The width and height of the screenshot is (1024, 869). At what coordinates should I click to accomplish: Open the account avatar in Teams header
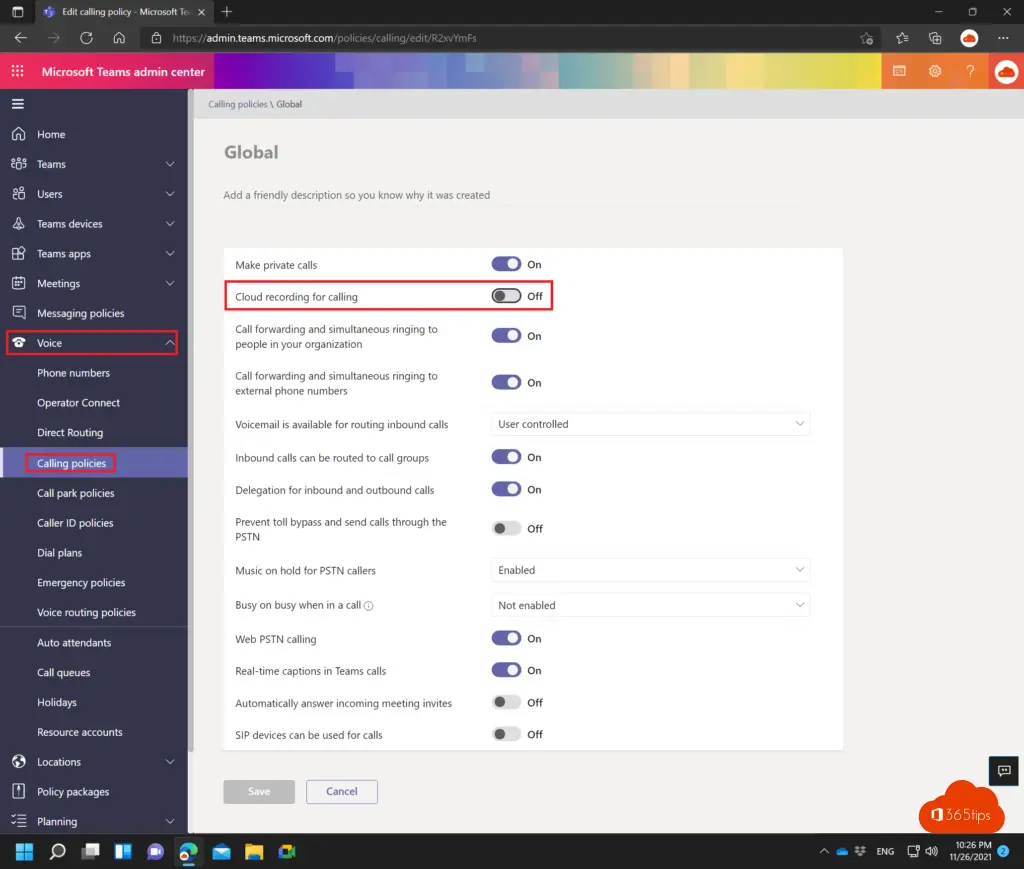1006,71
